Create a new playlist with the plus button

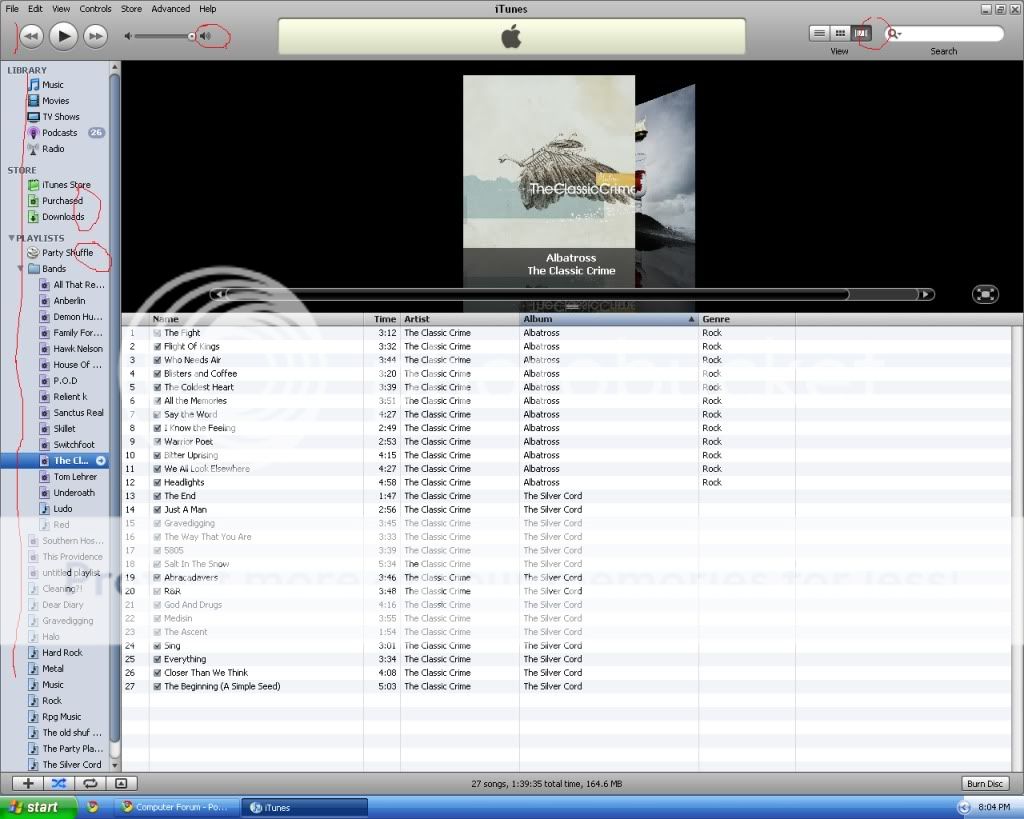[x=28, y=784]
